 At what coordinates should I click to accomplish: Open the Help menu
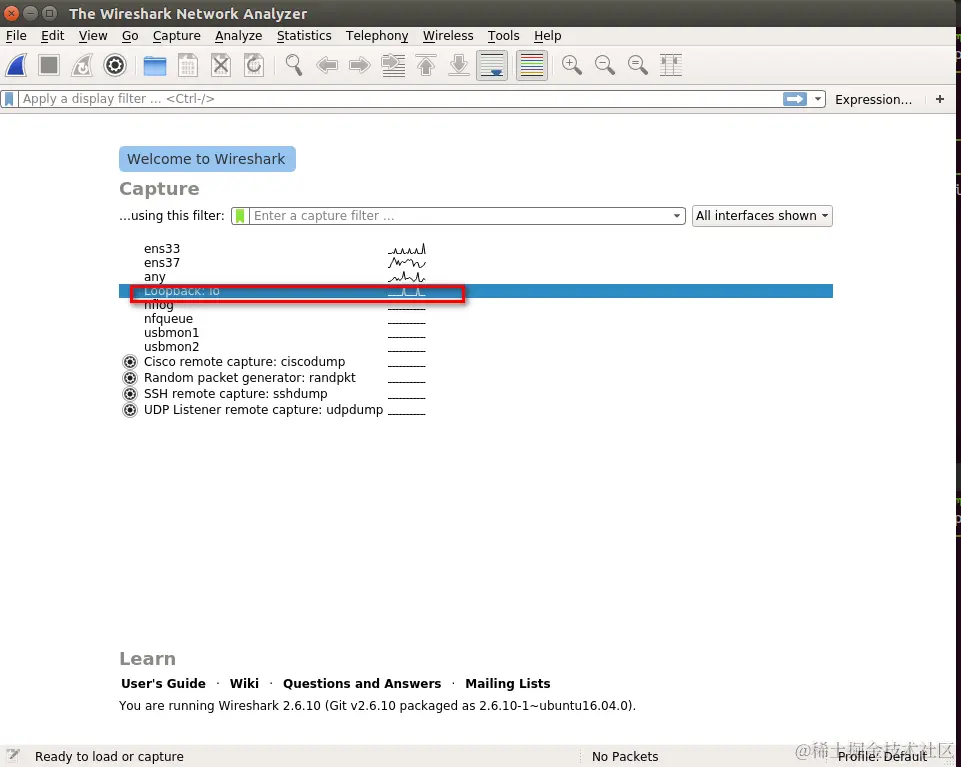pyautogui.click(x=547, y=36)
